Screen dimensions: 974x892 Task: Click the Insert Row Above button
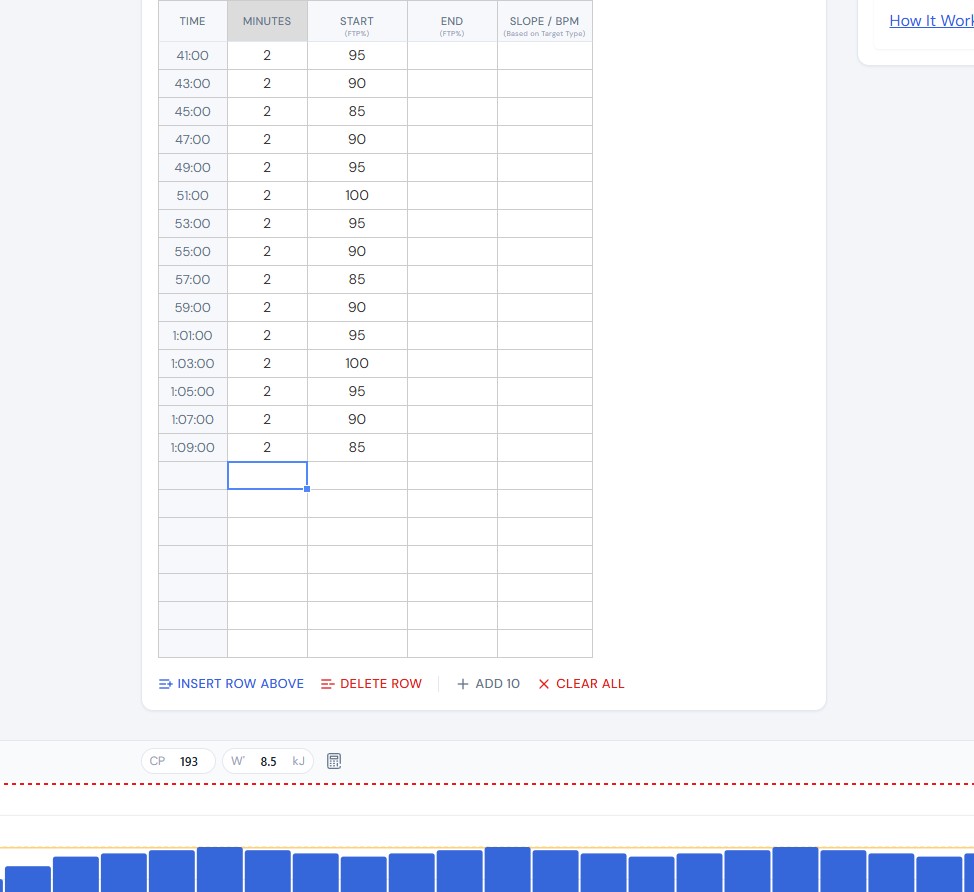click(231, 684)
